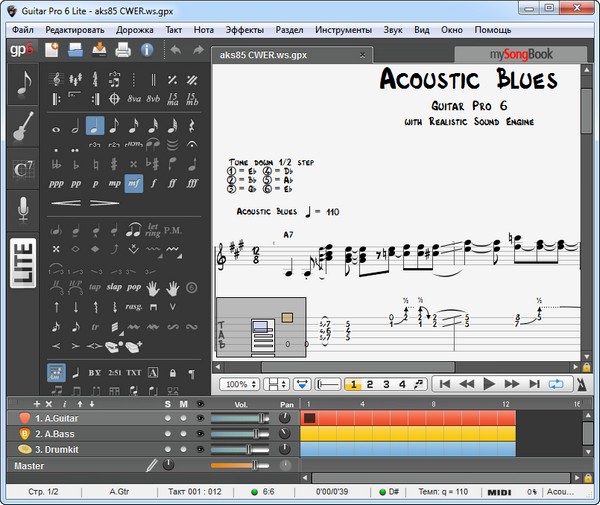Click the print icon in the toolbar

click(122, 49)
